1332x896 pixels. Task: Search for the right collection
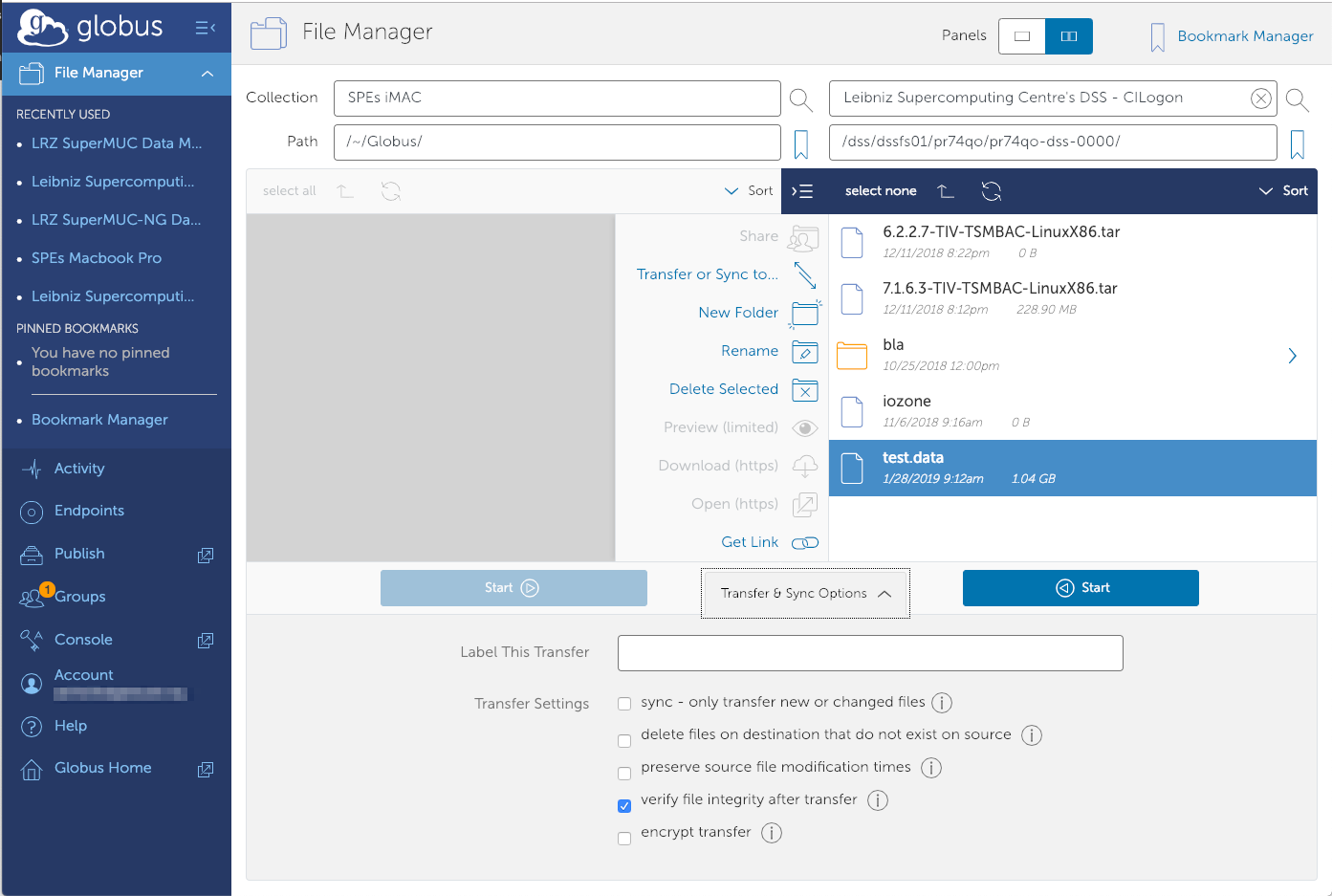click(1297, 99)
